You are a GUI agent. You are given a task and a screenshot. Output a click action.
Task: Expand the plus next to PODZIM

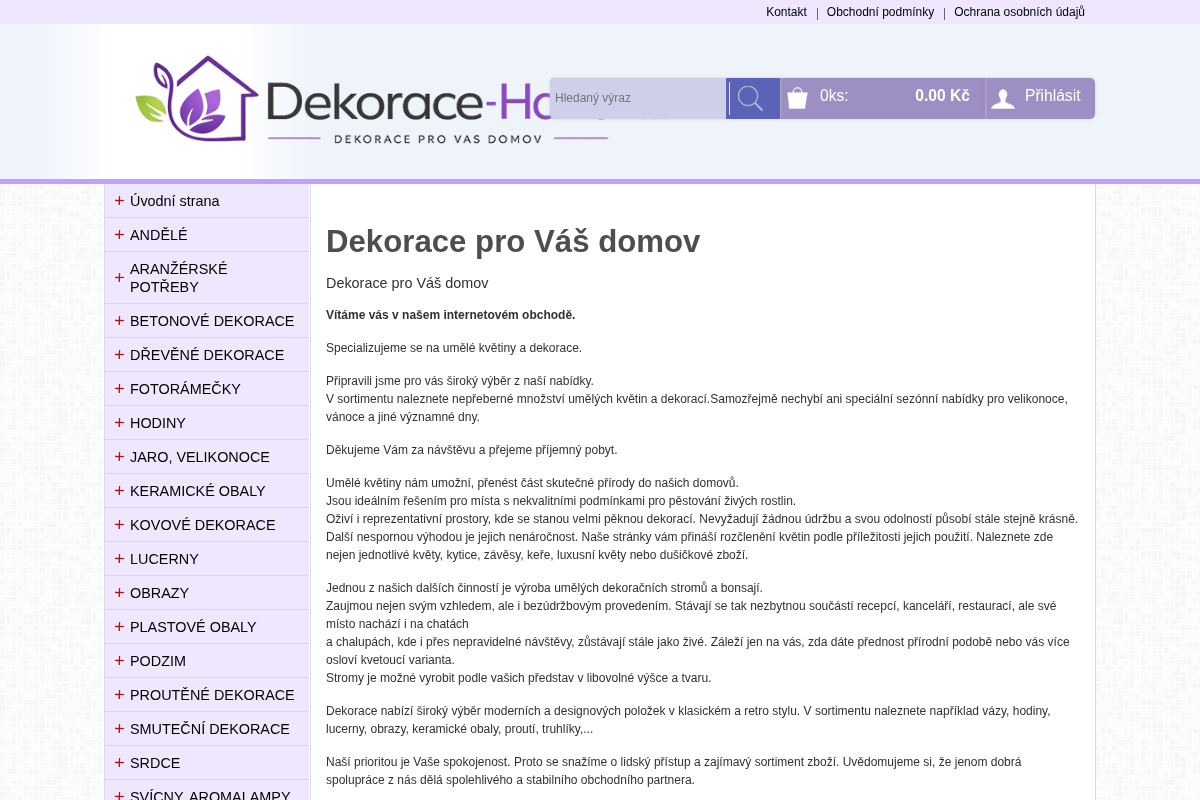point(119,661)
